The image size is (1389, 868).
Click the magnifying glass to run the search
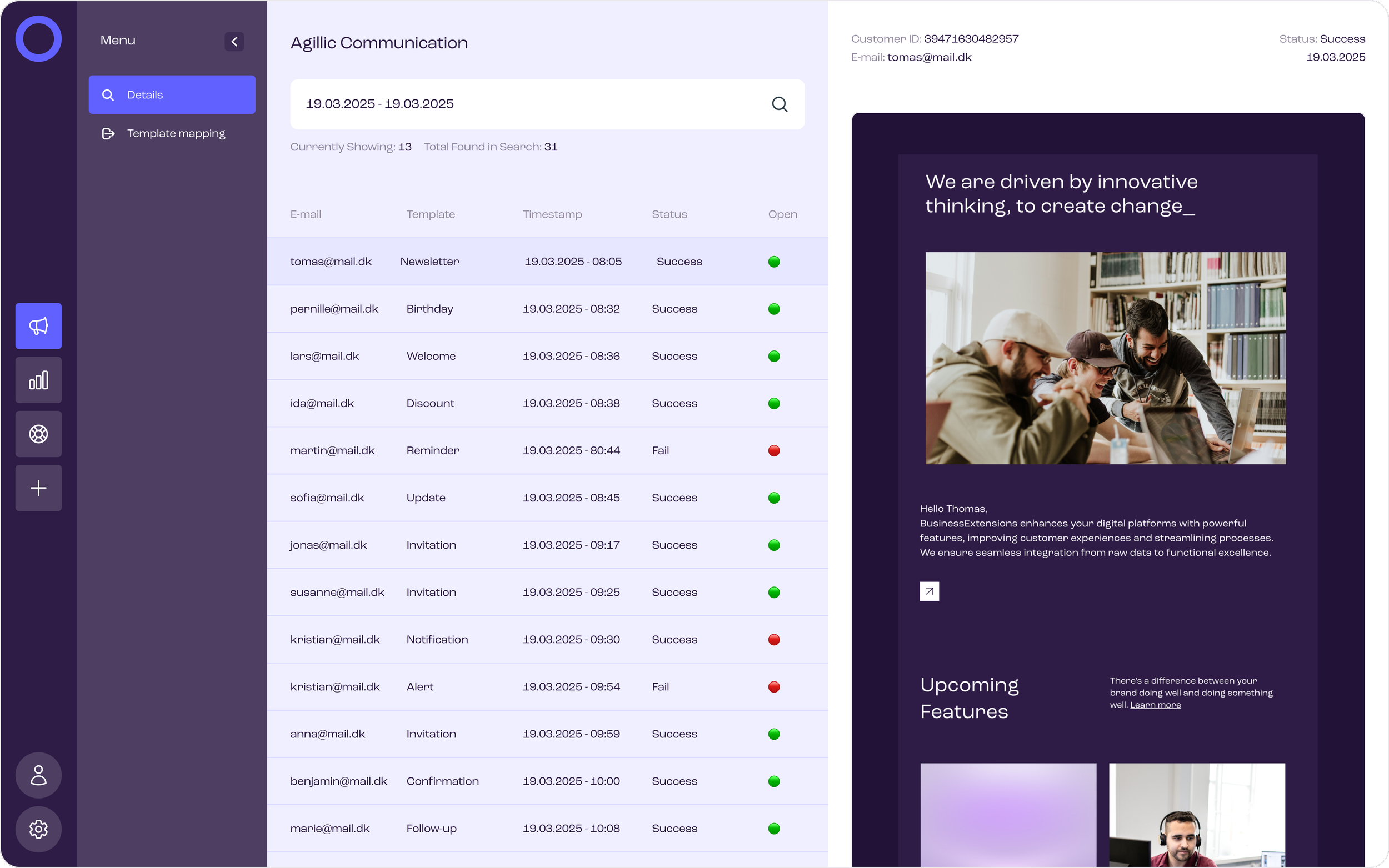click(779, 104)
